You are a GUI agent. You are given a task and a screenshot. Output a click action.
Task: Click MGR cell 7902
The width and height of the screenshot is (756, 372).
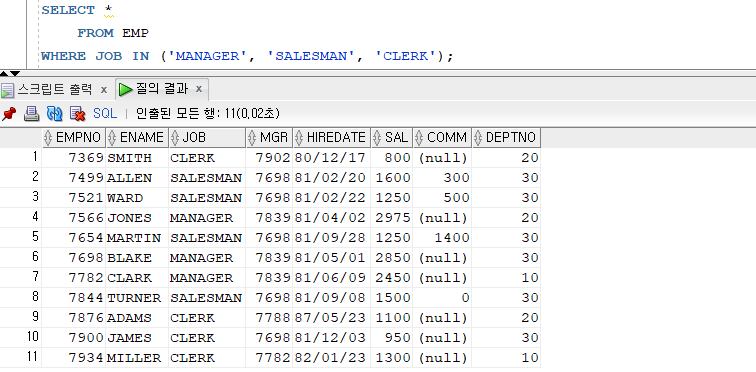point(269,158)
